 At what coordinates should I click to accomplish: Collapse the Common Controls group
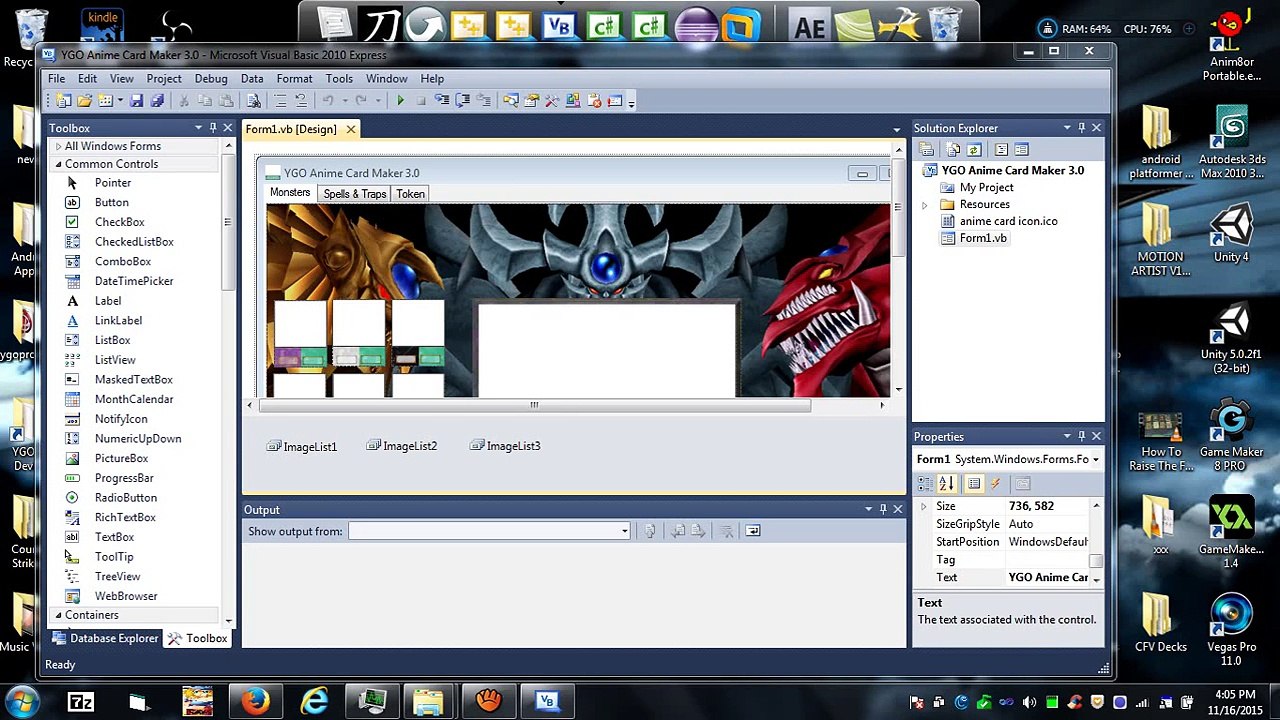pyautogui.click(x=58, y=164)
